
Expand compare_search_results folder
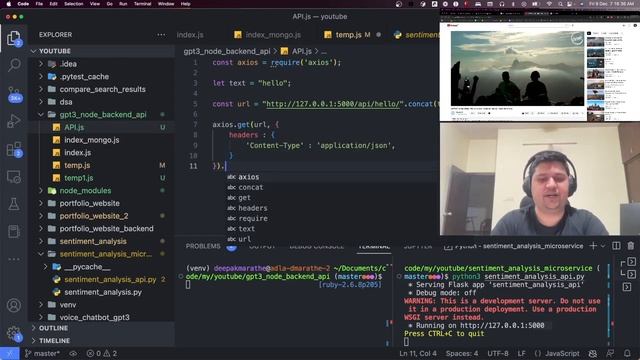[x=41, y=89]
